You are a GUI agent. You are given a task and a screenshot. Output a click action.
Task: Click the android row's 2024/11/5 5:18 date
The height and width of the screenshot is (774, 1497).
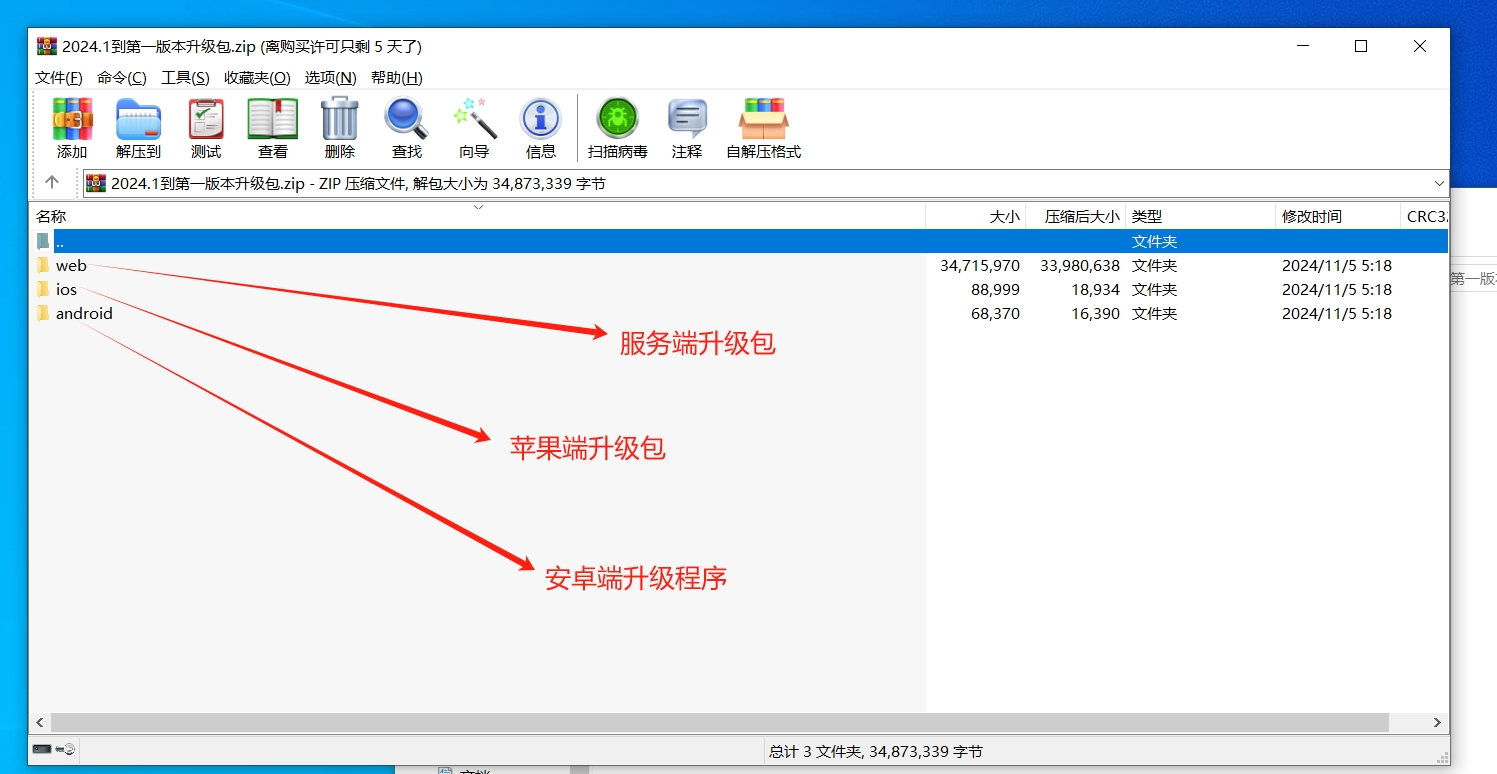point(1337,314)
